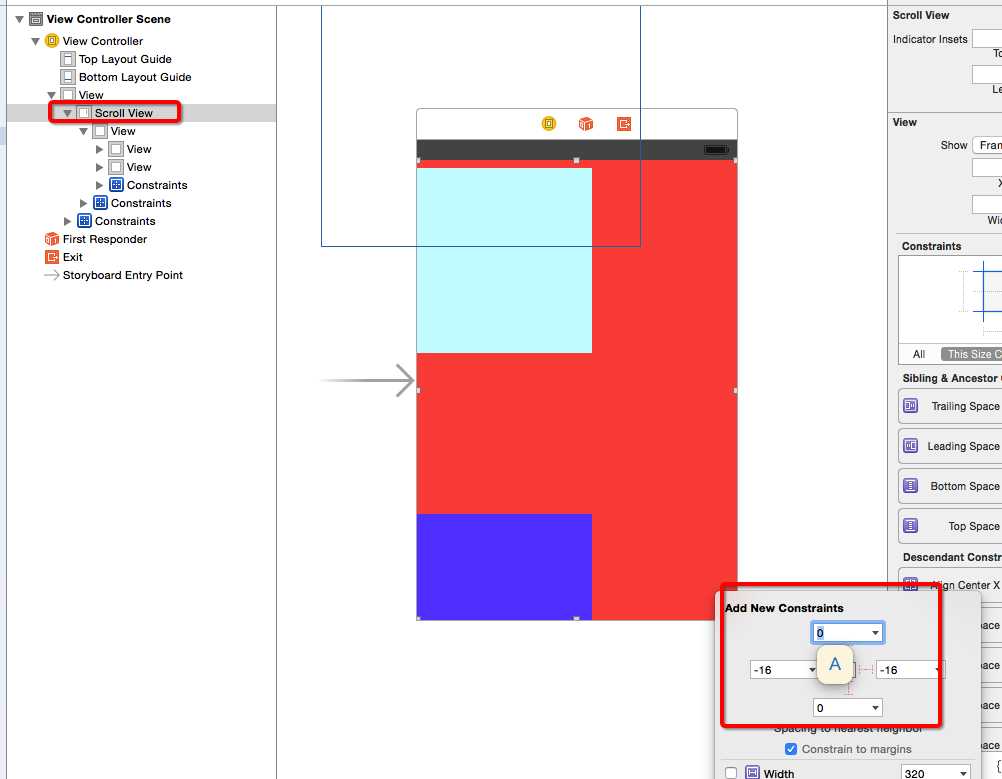Select the blue view on the canvas
Viewport: 1002px width, 779px height.
504,566
